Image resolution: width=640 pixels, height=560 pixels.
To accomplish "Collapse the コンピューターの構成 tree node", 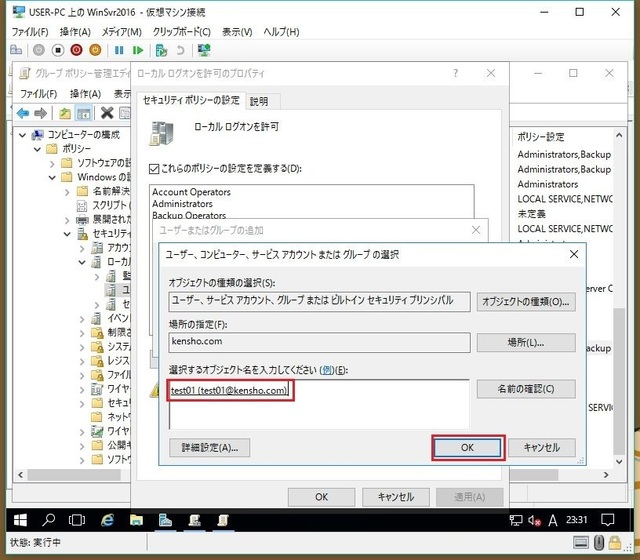I will (x=23, y=134).
